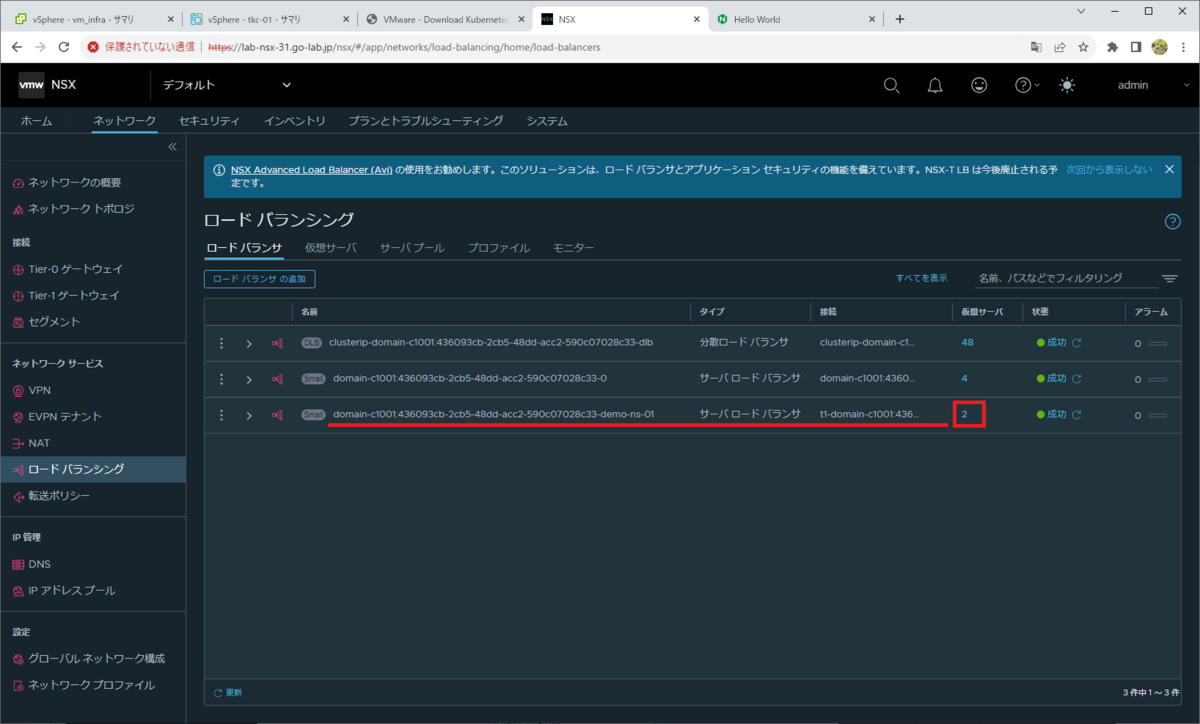Viewport: 1200px width, 724px height.
Task: Select the モニター sub-tab
Action: pos(573,247)
